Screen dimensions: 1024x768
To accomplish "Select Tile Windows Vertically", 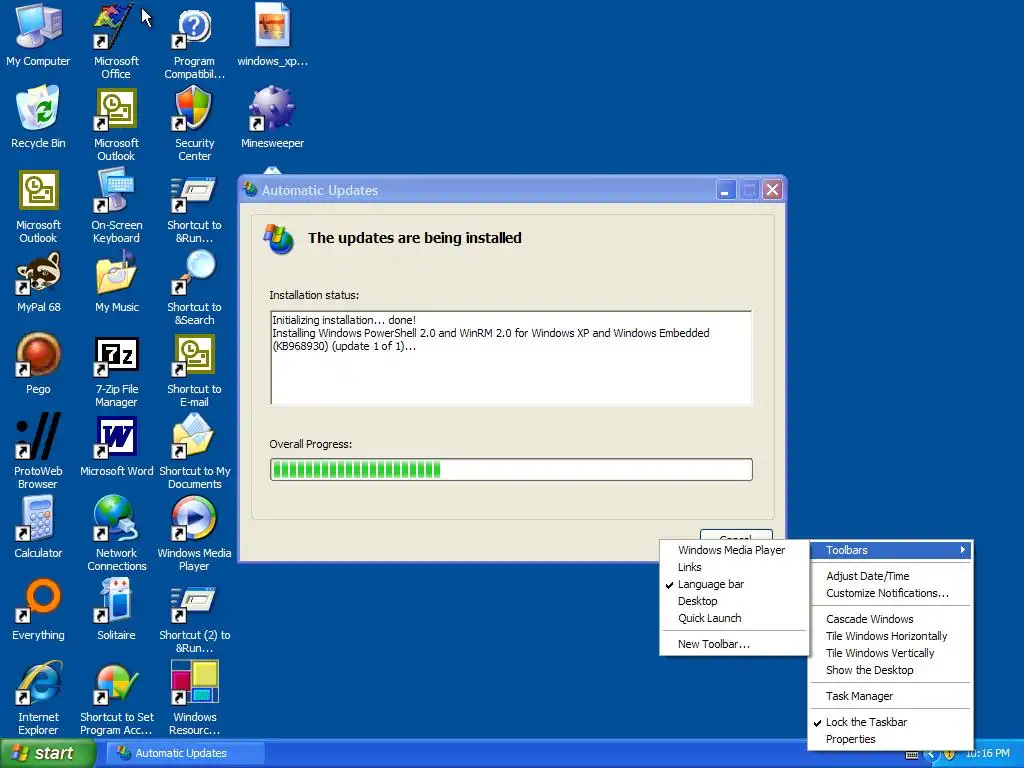I will [890, 652].
